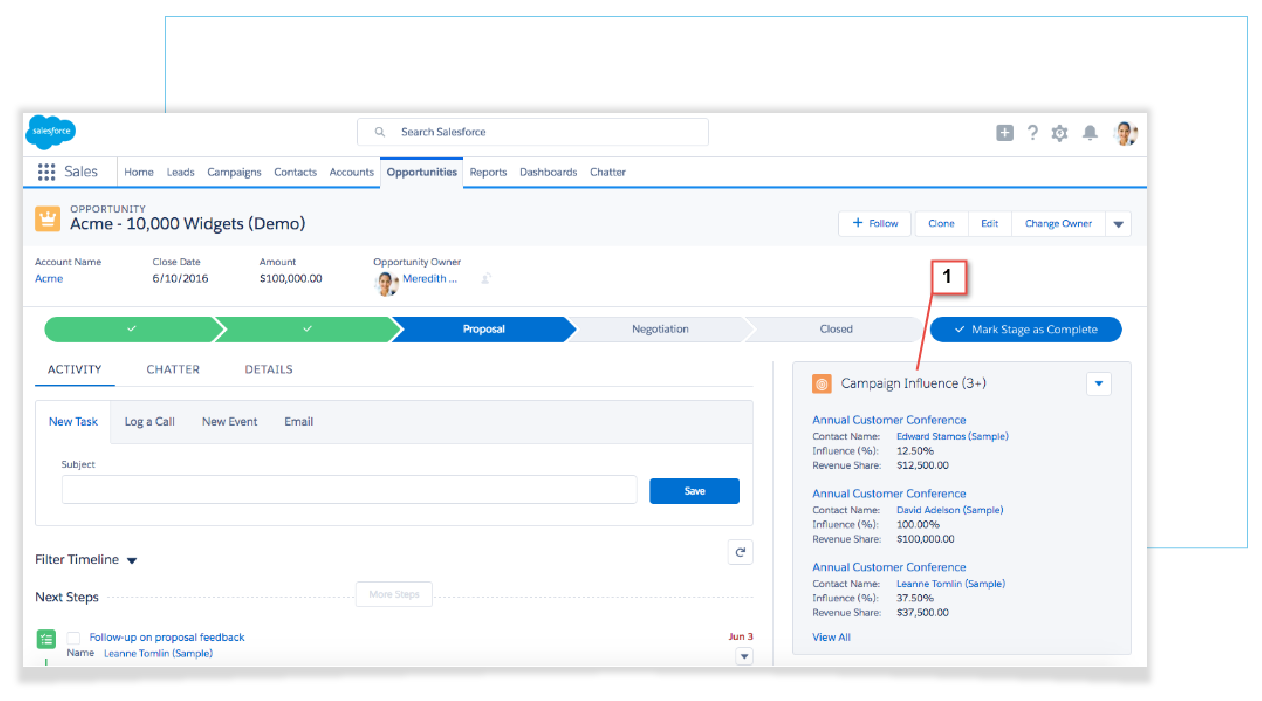This screenshot has width=1262, height=701.
Task: Click the Campaign Influence orange icon
Action: (822, 383)
